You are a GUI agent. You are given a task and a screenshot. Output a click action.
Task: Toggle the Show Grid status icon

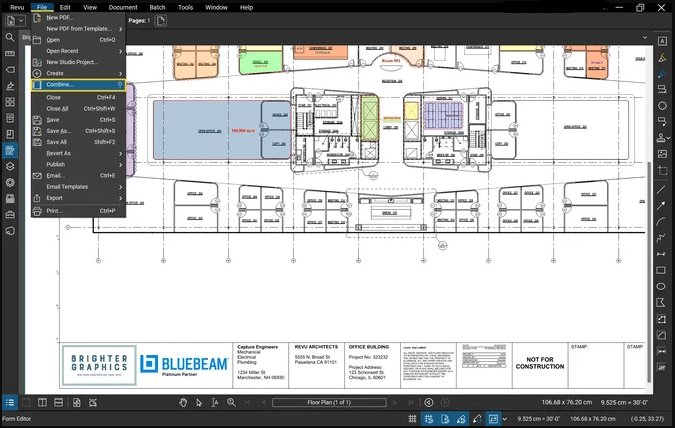click(x=412, y=419)
